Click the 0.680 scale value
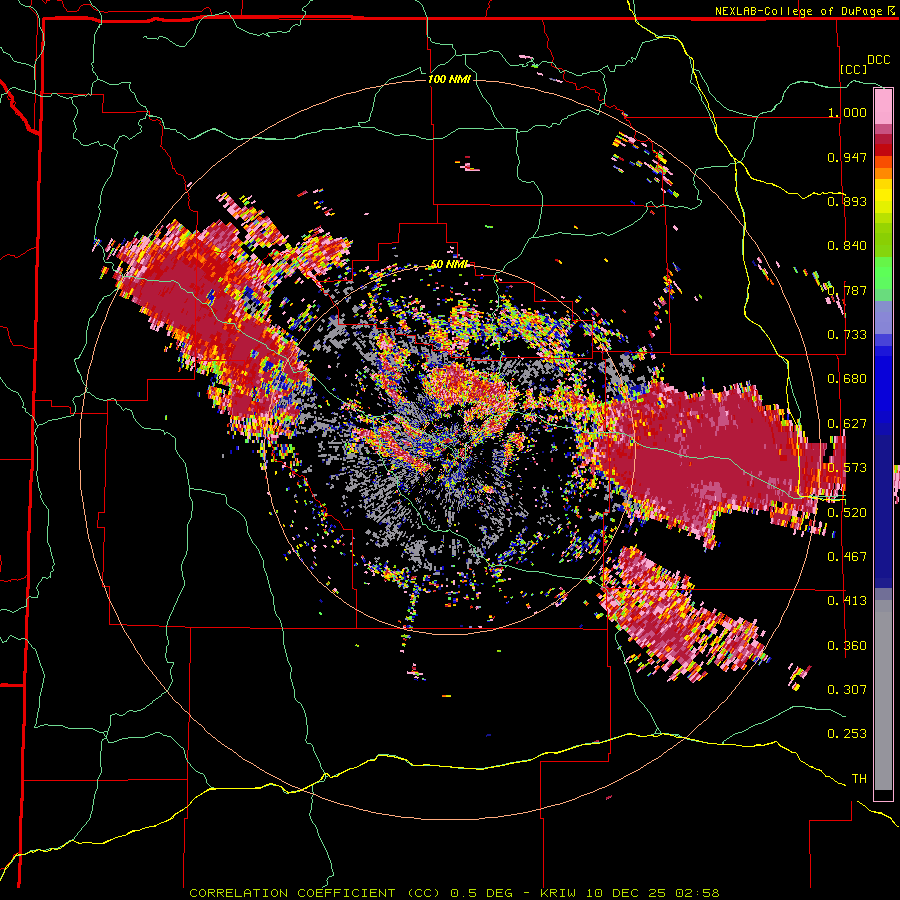900x900 pixels. coord(847,379)
